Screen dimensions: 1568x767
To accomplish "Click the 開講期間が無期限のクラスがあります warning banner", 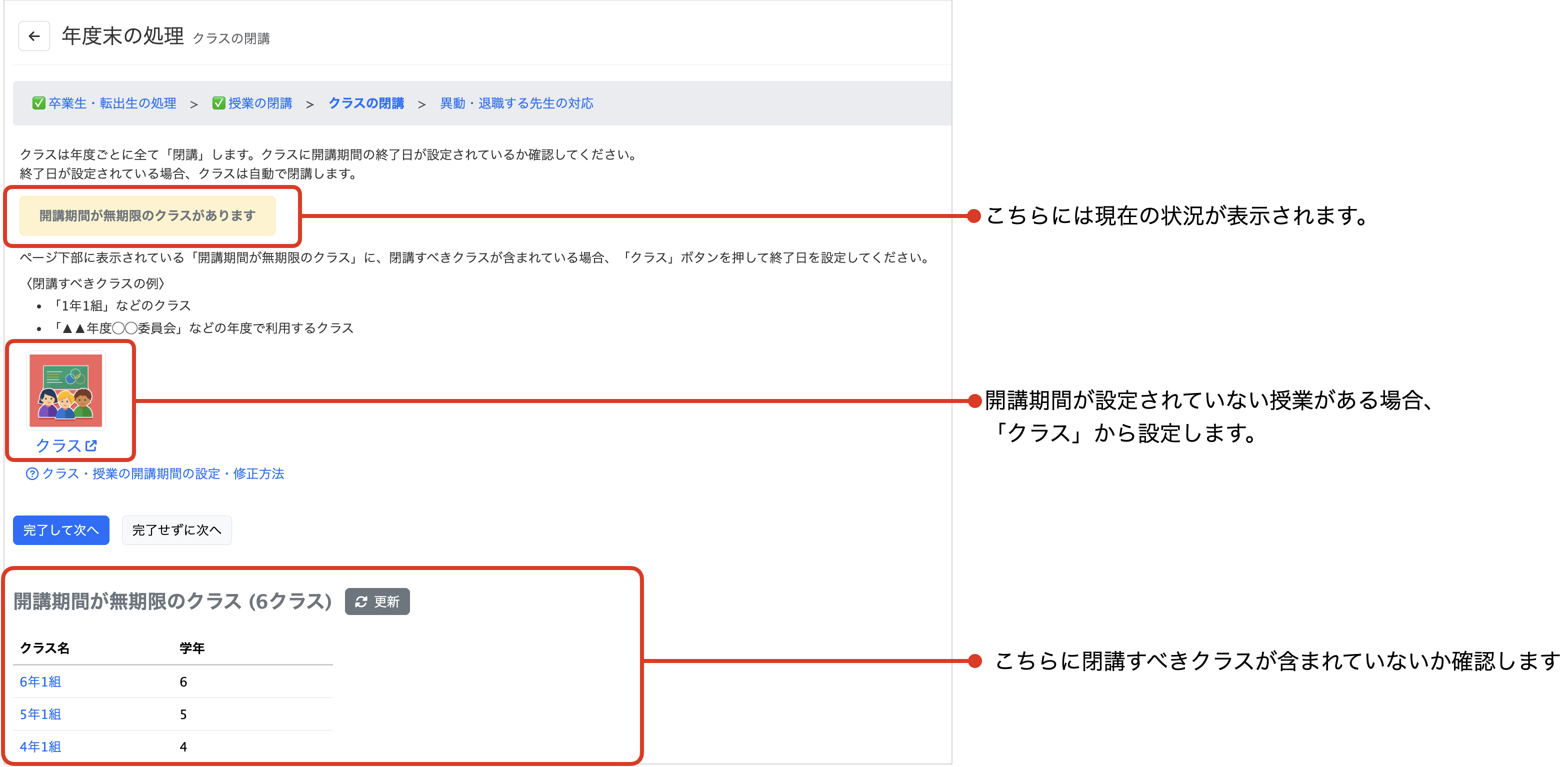I will (x=147, y=215).
